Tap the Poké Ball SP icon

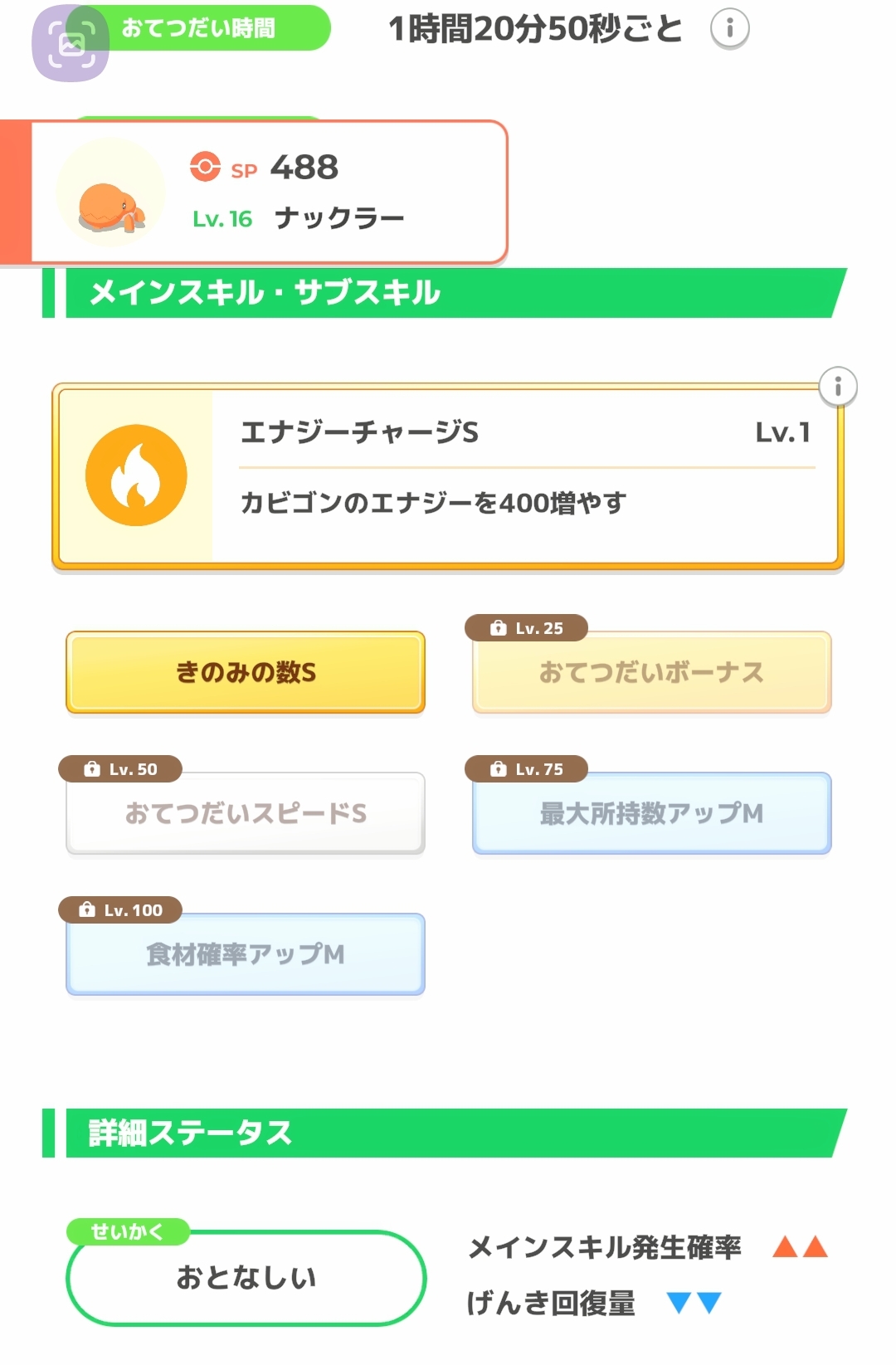(x=205, y=166)
